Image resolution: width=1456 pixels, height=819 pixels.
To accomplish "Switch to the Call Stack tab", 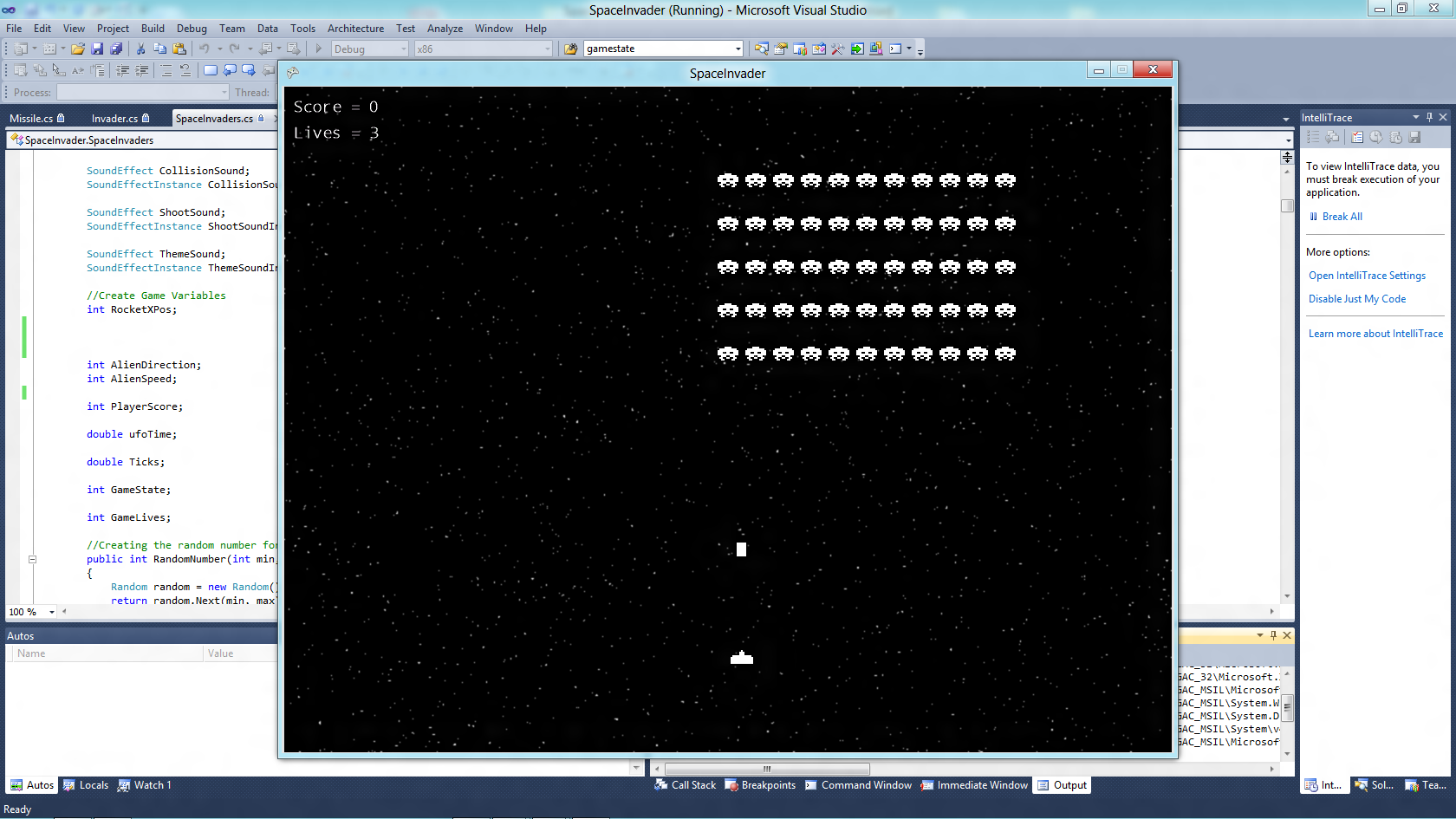I will 686,785.
